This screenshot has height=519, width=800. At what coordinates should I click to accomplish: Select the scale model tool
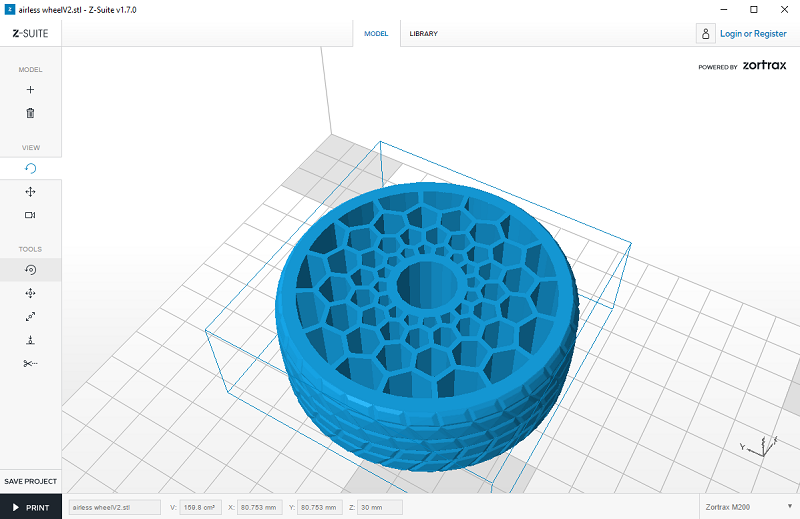(30, 316)
